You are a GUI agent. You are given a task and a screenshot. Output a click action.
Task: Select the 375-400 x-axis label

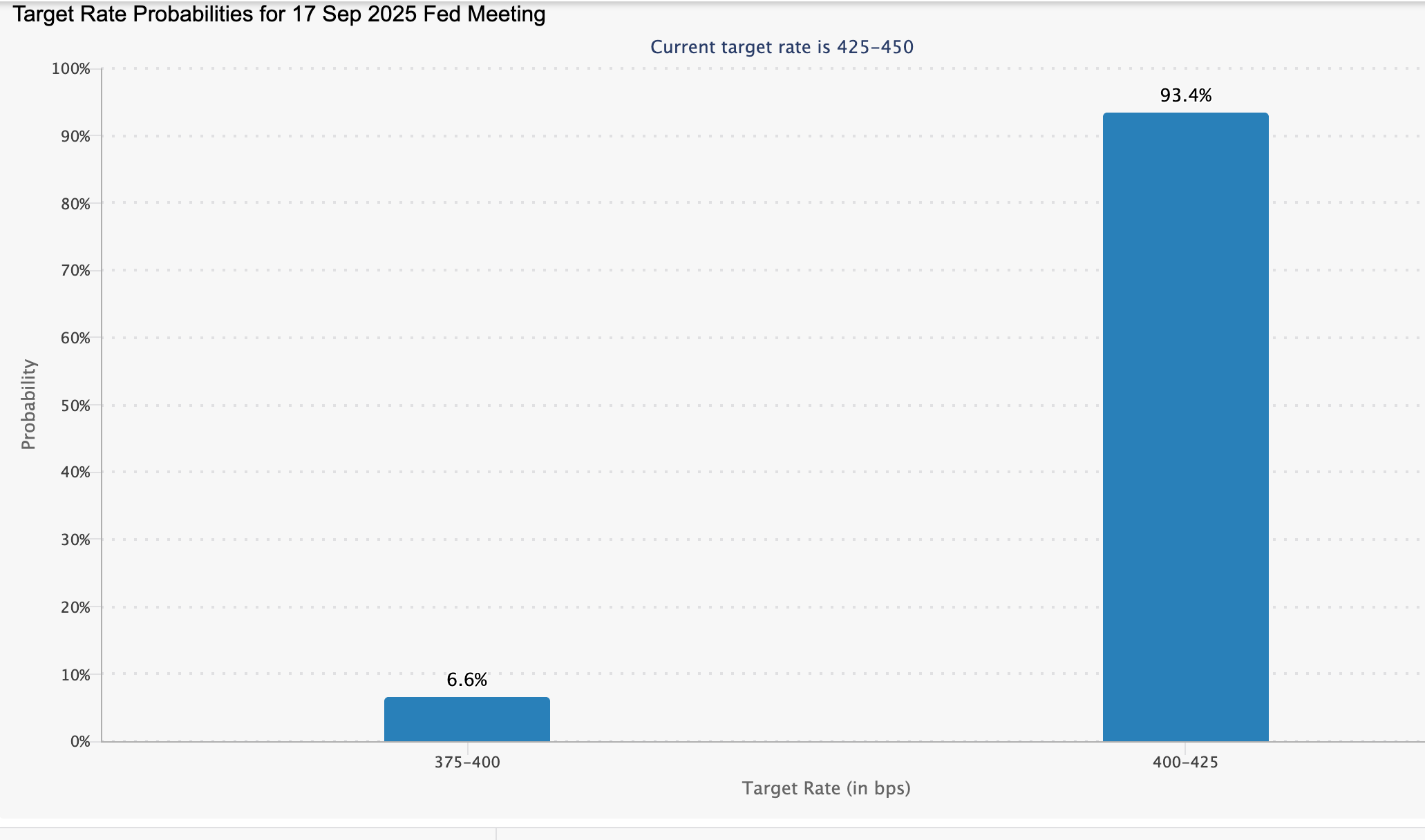(x=467, y=763)
